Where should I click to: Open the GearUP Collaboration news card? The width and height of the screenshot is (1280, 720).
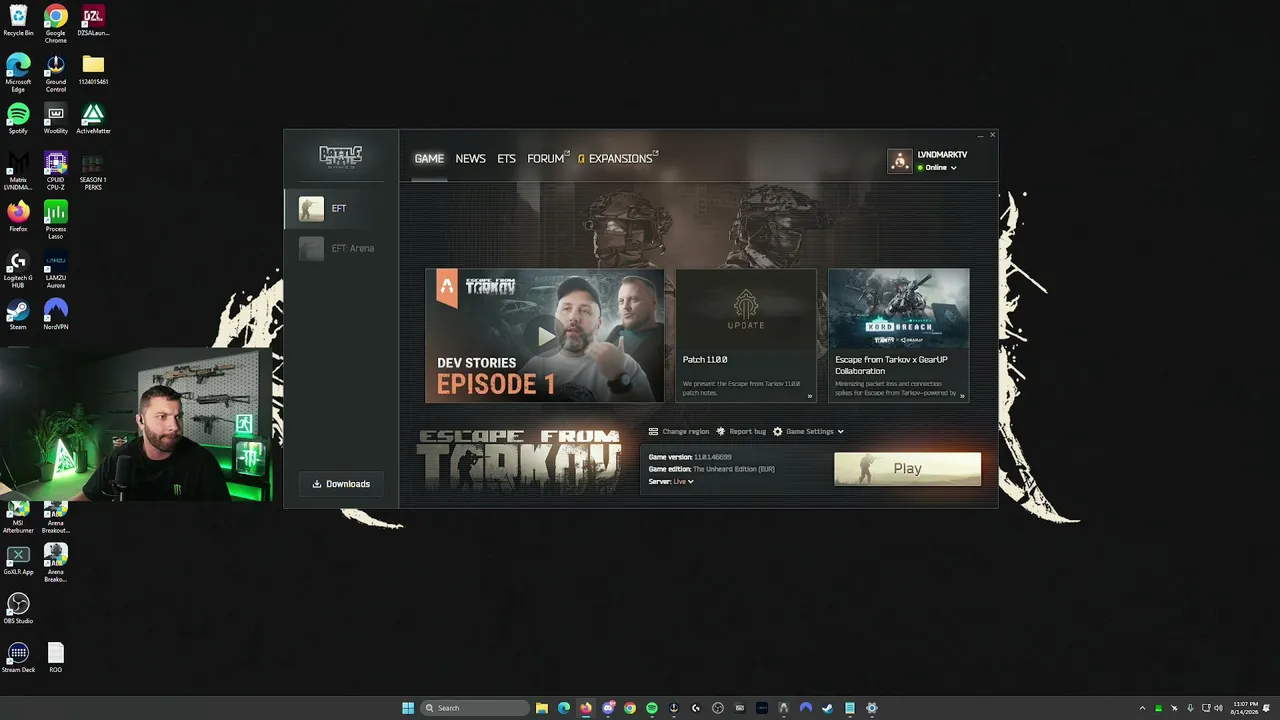[898, 336]
